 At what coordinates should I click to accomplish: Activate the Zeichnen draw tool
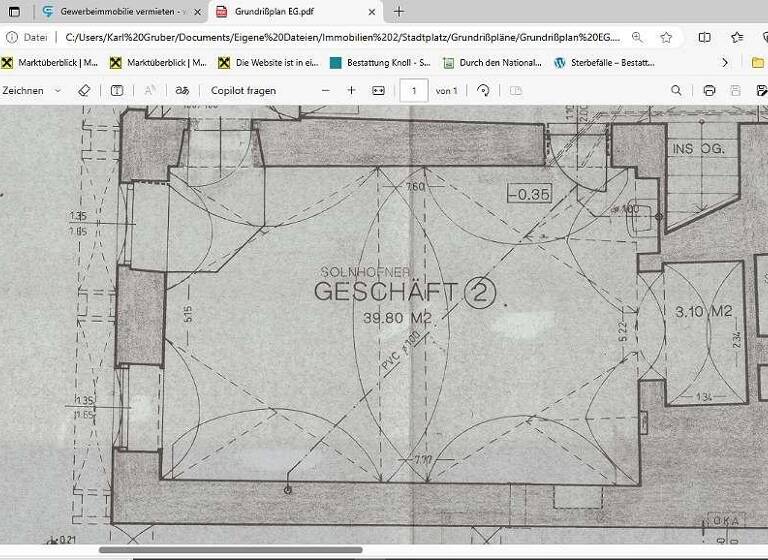23,91
